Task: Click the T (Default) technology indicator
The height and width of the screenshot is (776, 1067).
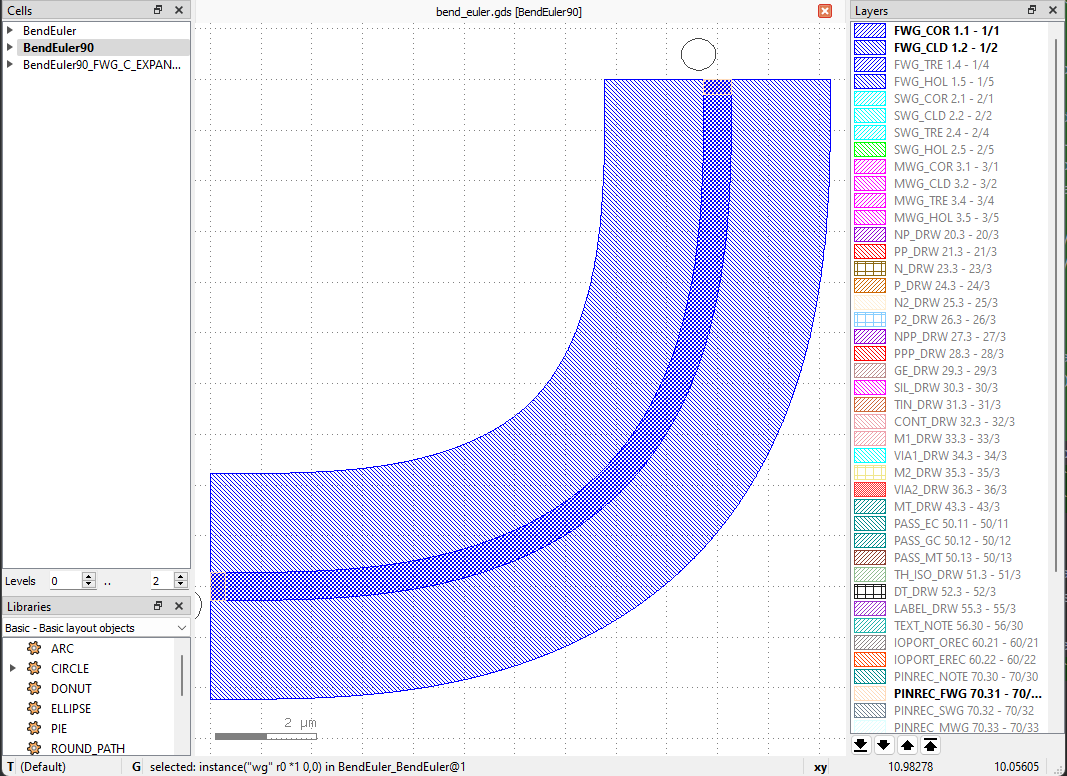Action: 37,766
